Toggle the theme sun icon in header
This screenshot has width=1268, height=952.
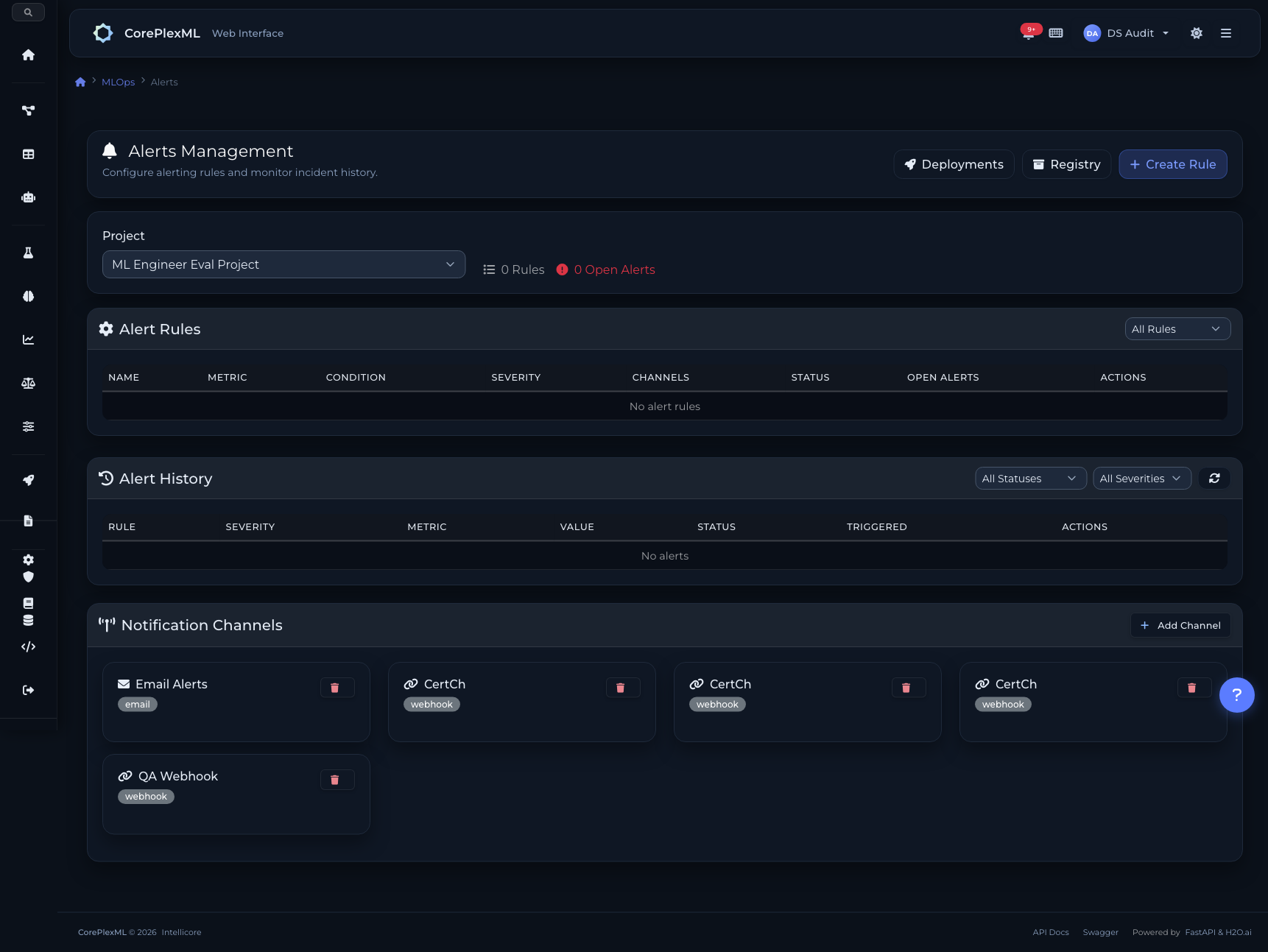[1197, 33]
